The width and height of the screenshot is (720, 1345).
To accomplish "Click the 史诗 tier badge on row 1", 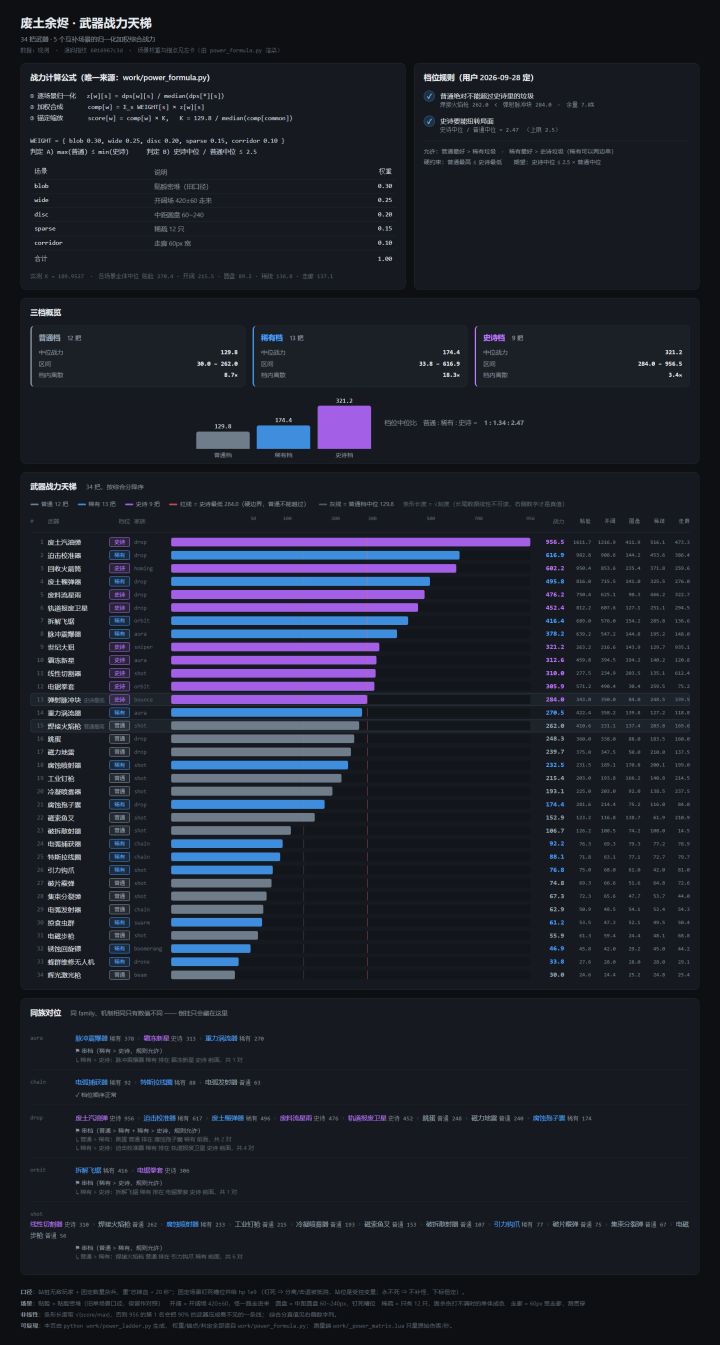I will 119,541.
